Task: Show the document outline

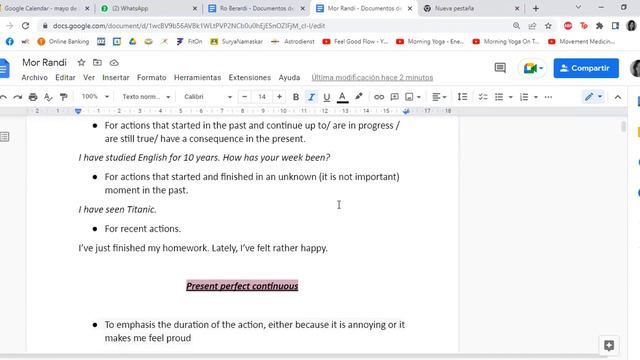Action: click(x=5, y=137)
